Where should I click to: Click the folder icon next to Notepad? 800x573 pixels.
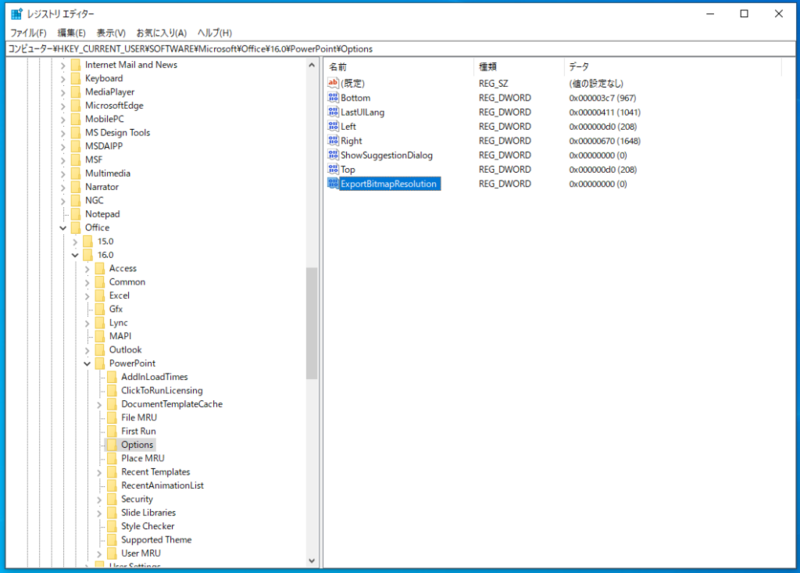76,214
